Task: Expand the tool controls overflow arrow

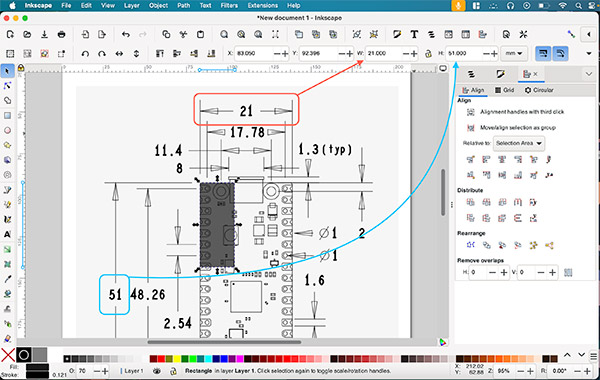Action: [589, 54]
